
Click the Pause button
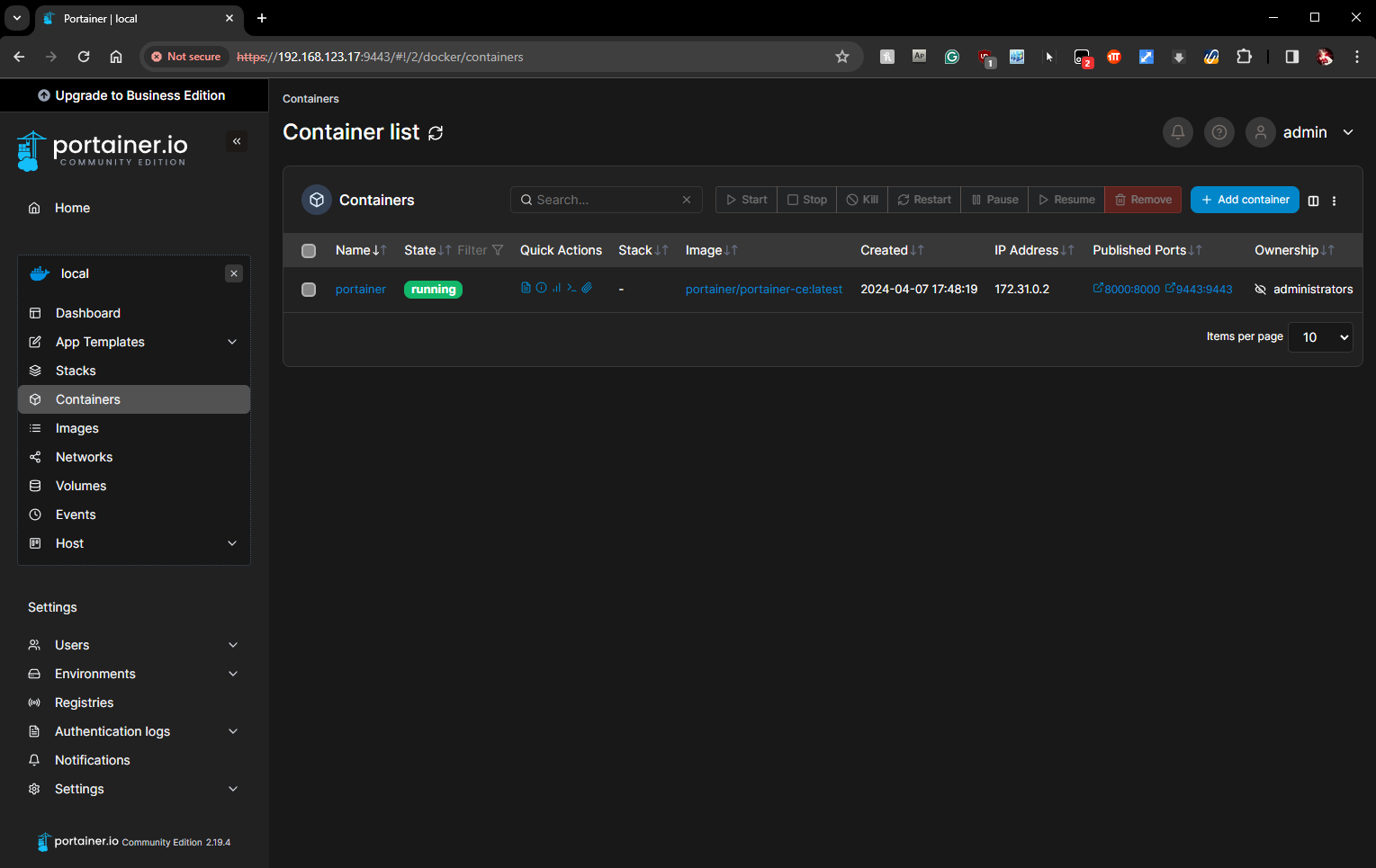point(994,200)
